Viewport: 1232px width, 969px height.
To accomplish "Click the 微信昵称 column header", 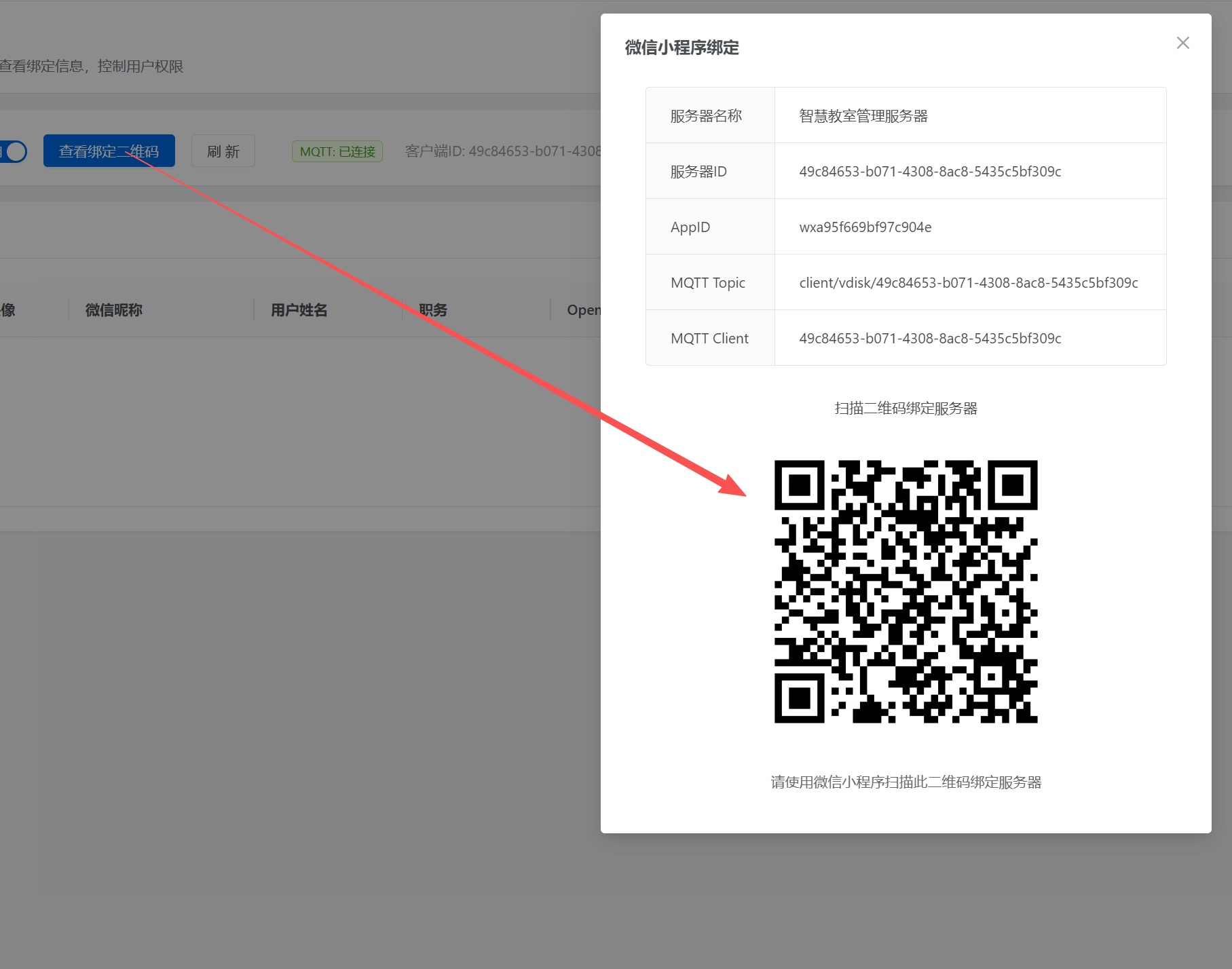I will tap(114, 310).
